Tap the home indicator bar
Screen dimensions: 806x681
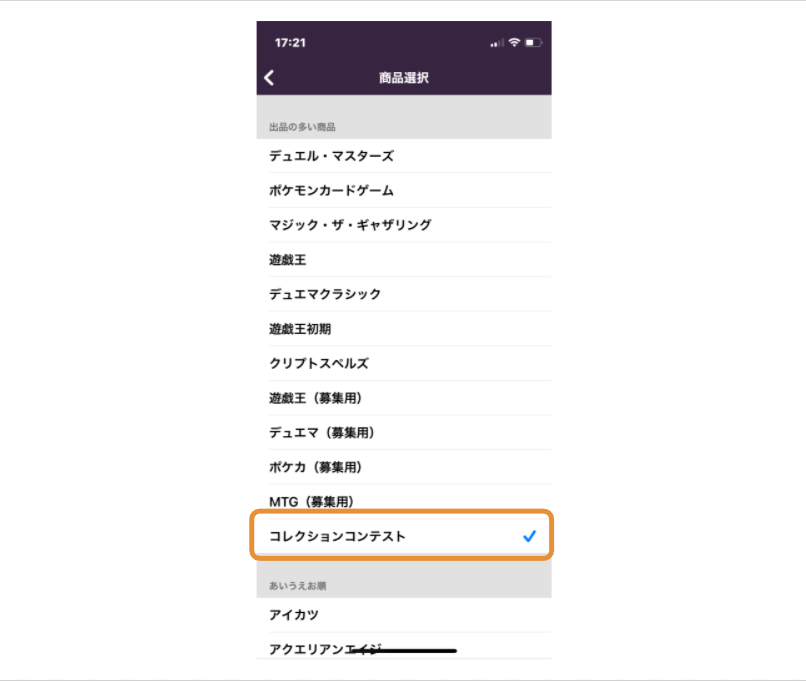[x=404, y=651]
